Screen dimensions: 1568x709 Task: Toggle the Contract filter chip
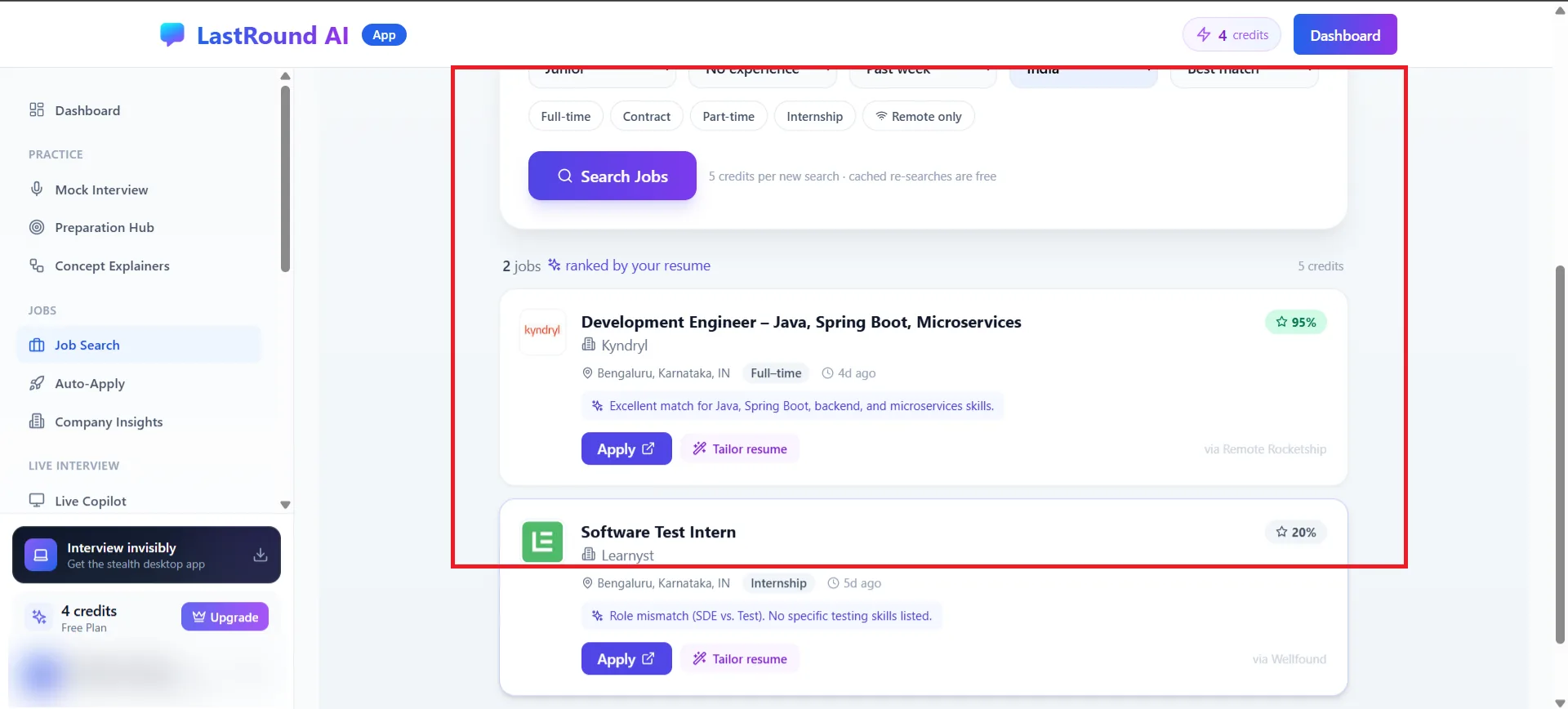point(646,116)
